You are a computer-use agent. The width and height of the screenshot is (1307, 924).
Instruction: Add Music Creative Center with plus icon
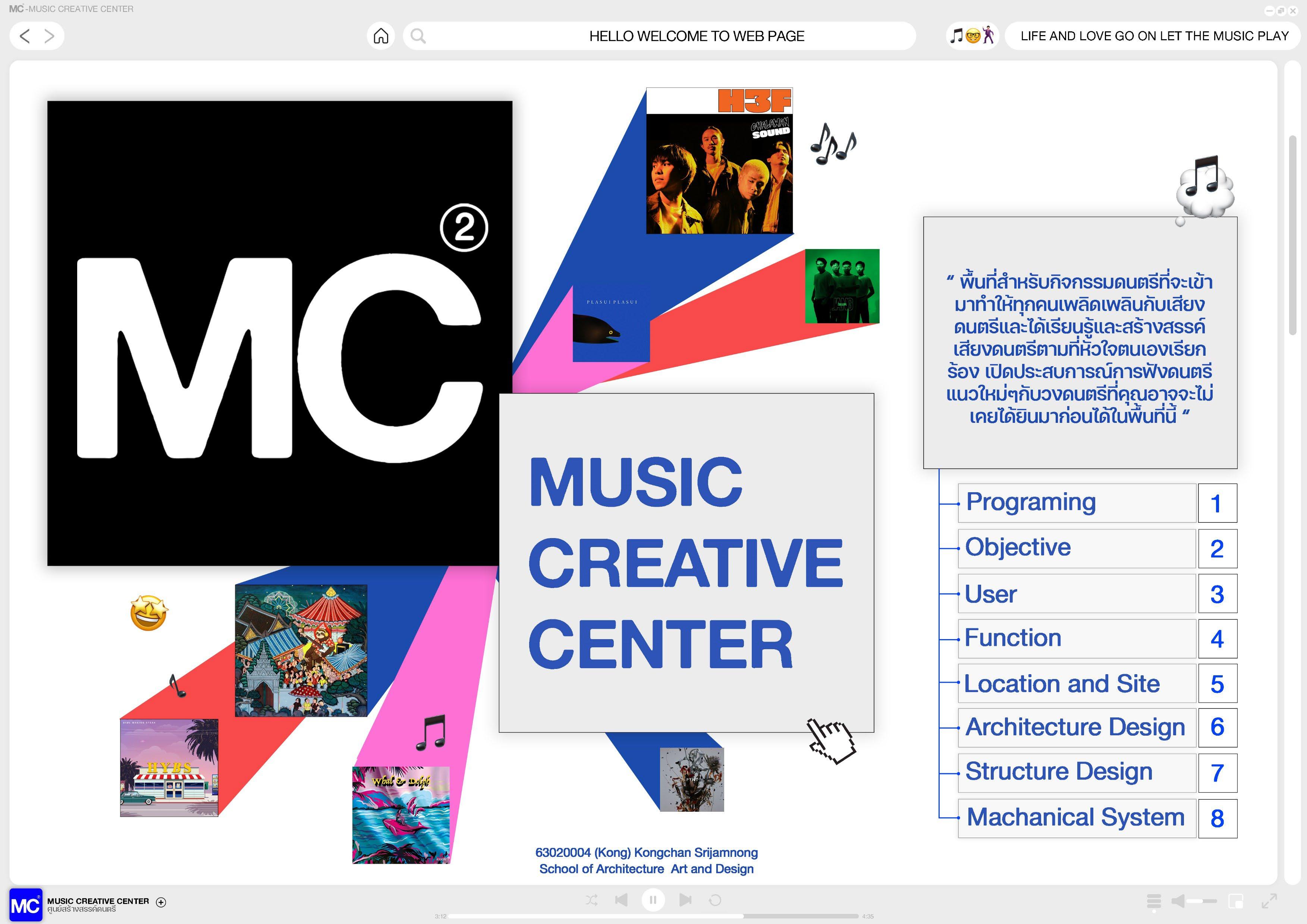pos(161,902)
